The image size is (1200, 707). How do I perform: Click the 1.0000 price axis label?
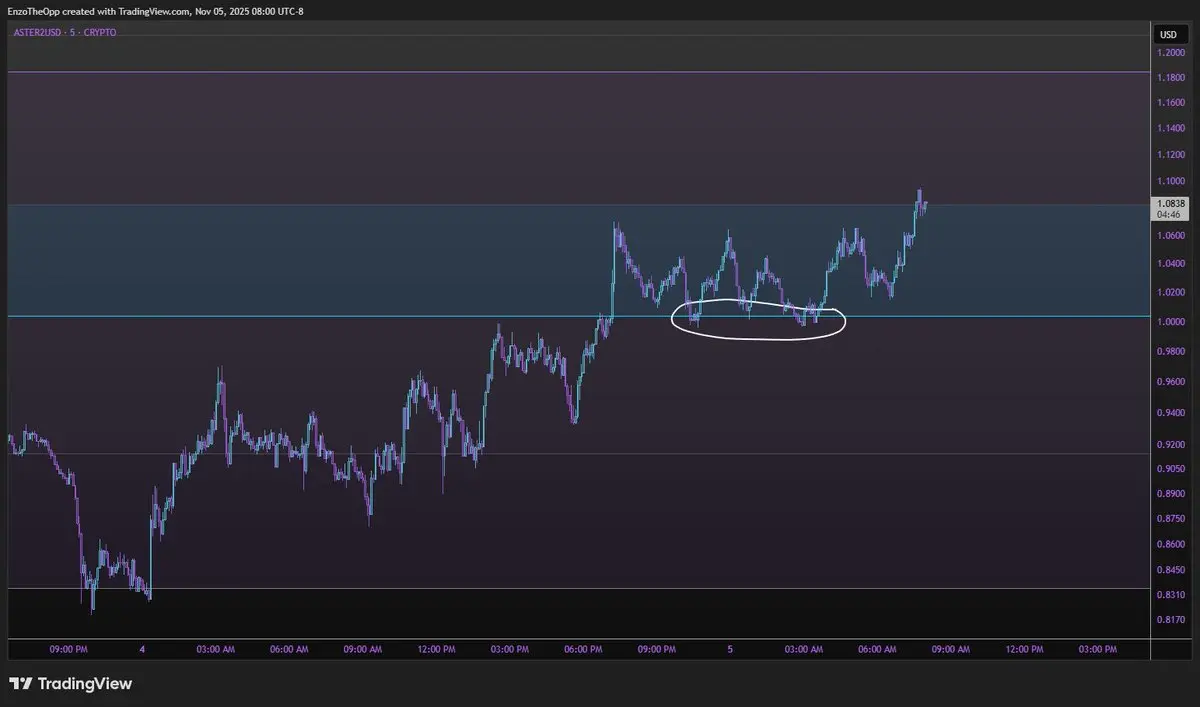[x=1171, y=322]
